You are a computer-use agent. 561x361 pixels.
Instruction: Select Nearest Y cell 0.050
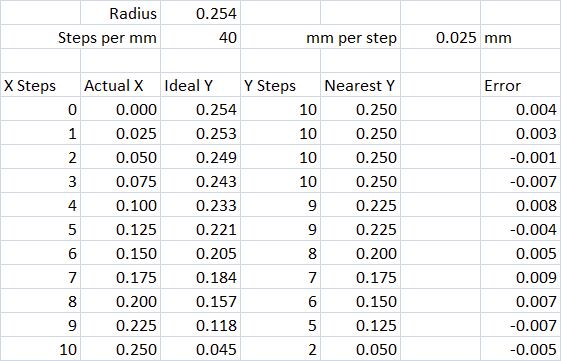(x=361, y=348)
